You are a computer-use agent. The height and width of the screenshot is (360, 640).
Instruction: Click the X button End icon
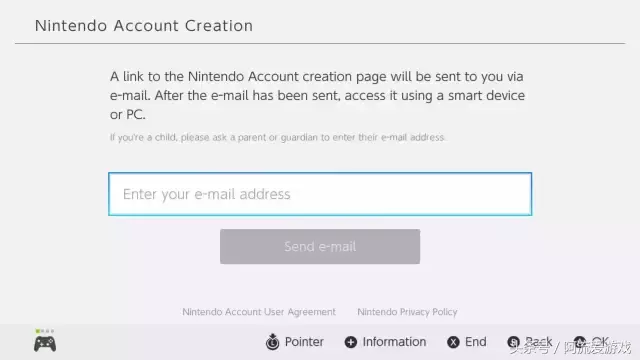453,342
